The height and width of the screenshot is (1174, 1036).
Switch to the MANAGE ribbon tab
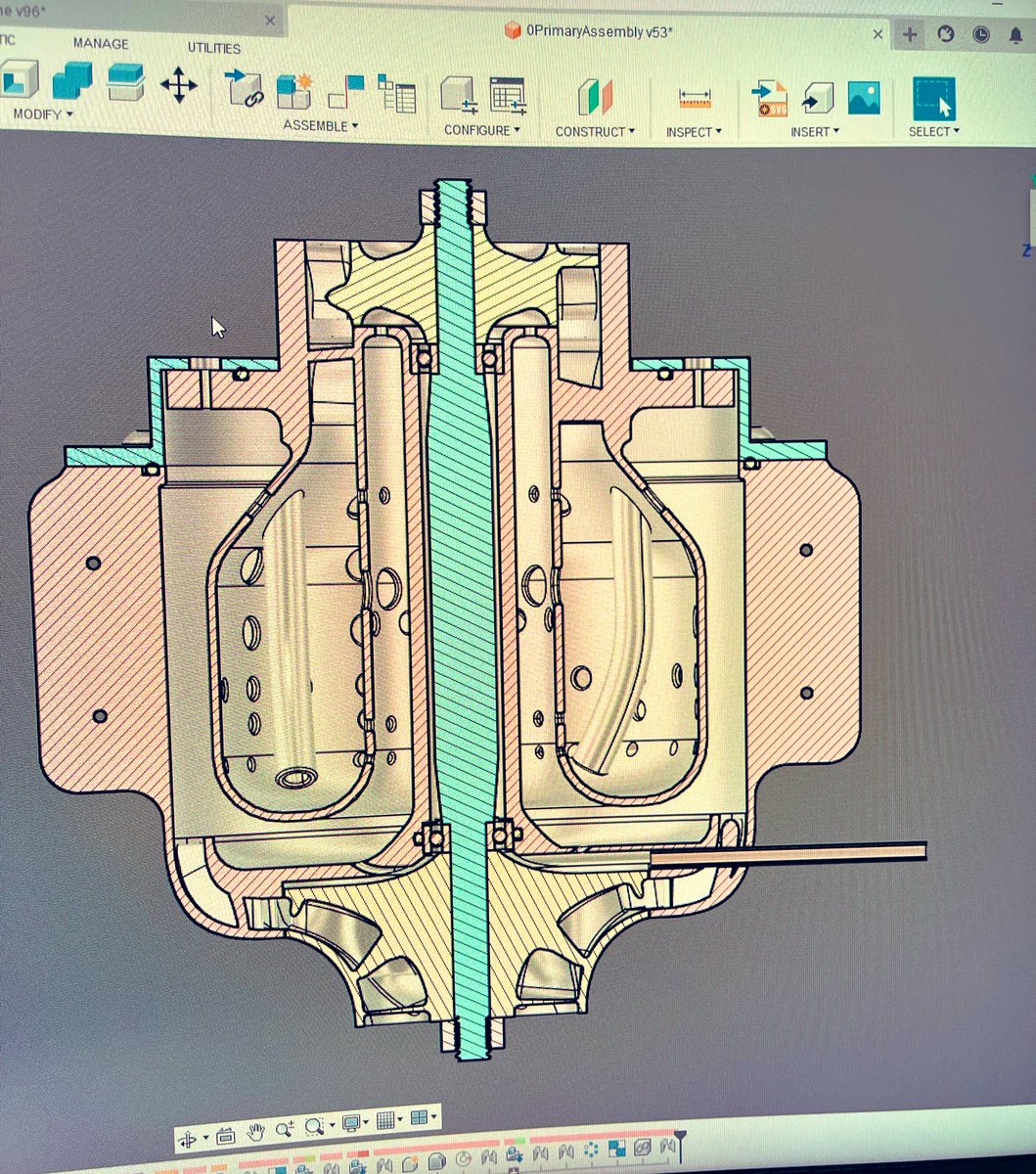tap(101, 44)
